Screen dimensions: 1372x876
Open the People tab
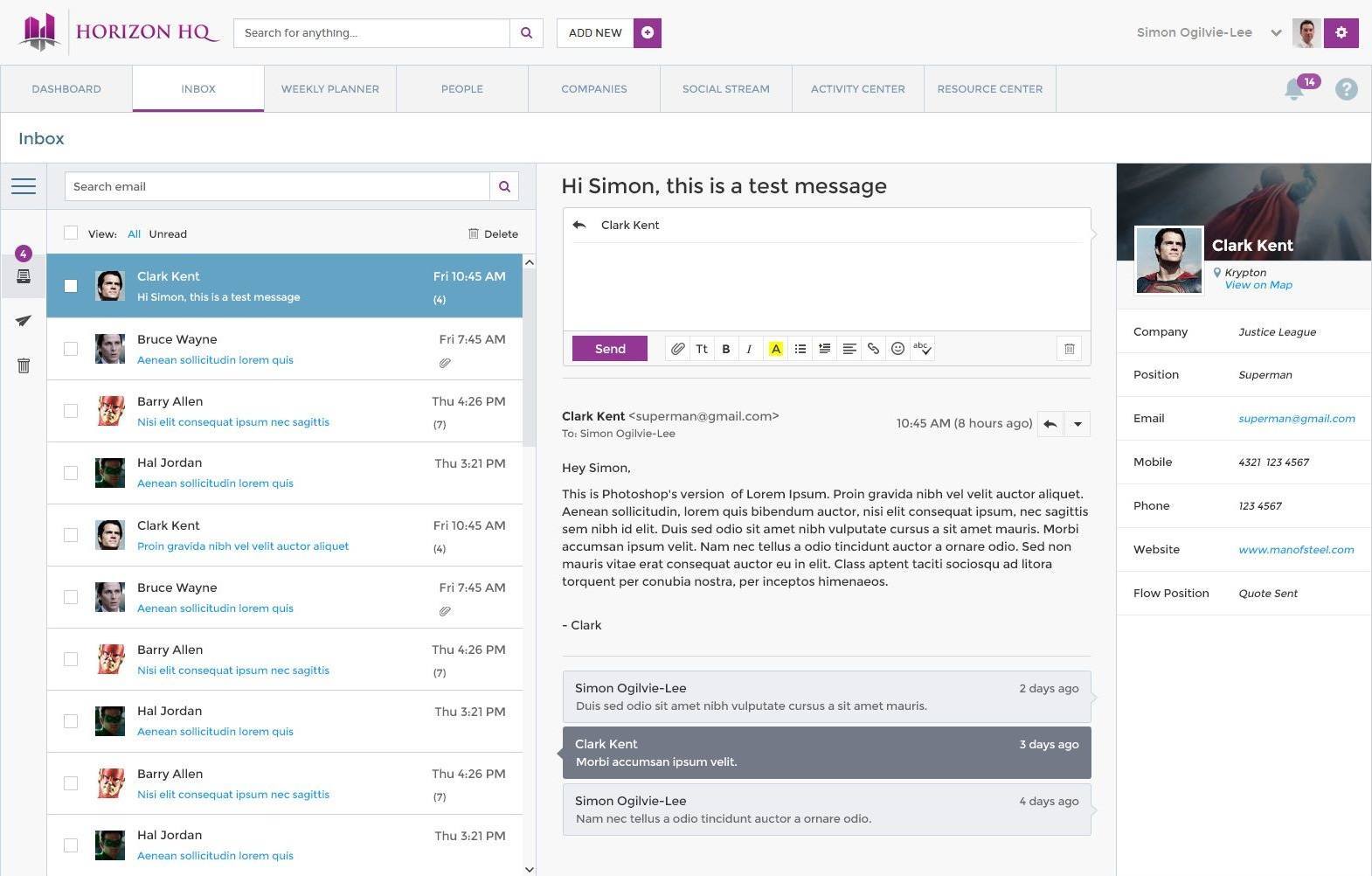click(x=462, y=89)
